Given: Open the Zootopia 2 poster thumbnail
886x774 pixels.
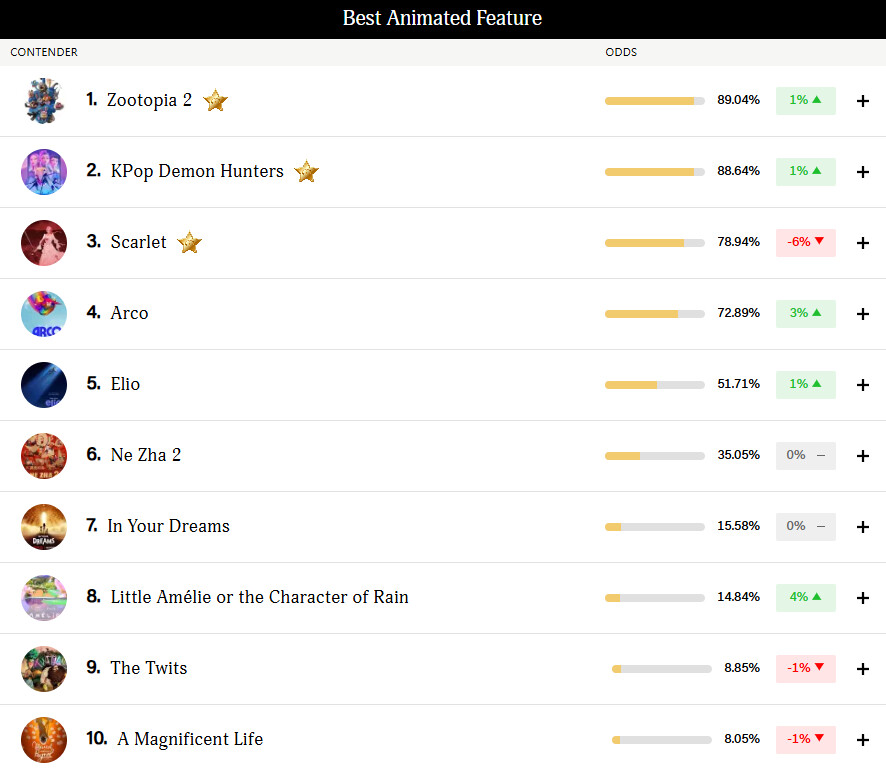Looking at the screenshot, I should click(44, 101).
